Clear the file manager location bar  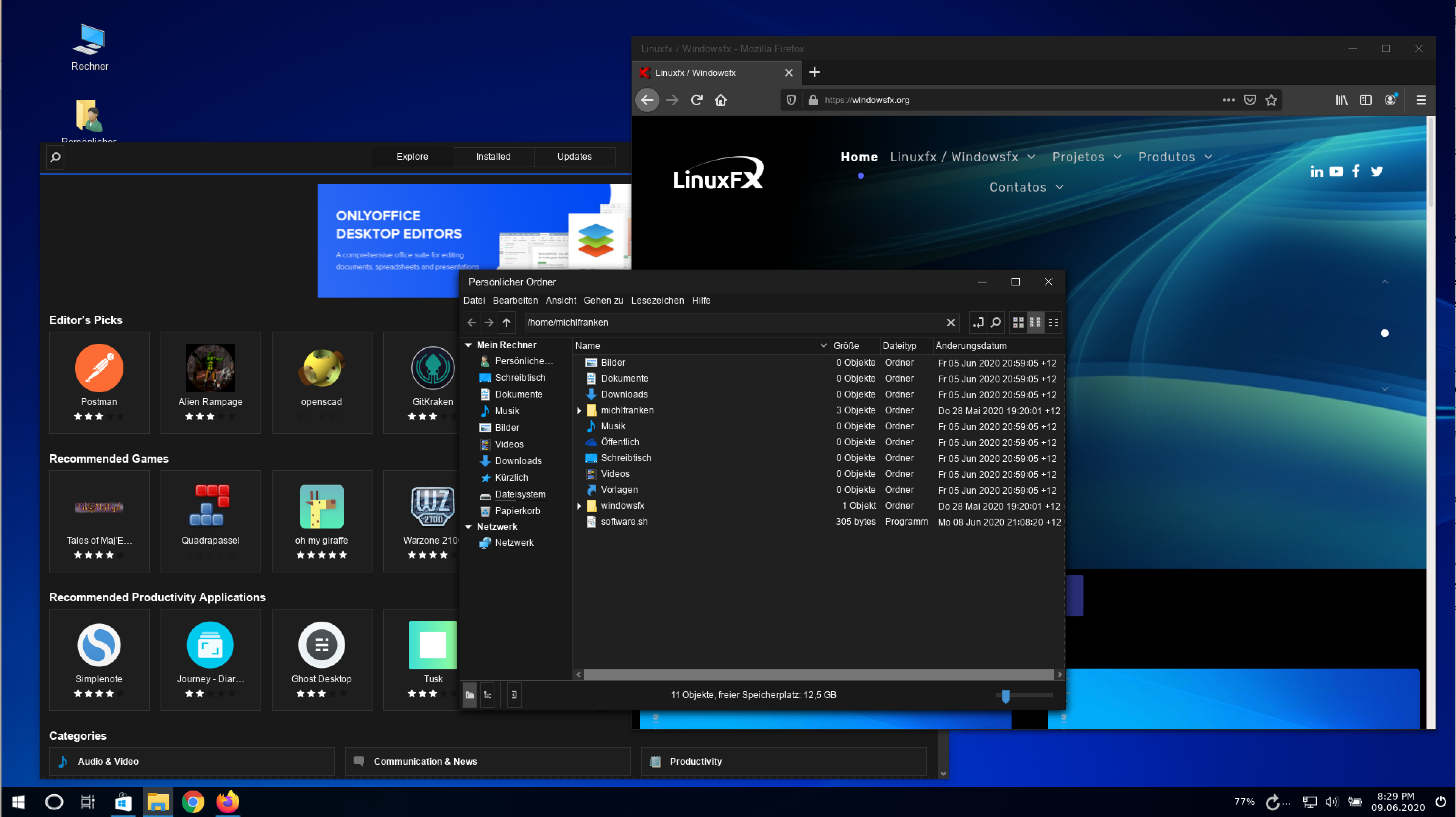pyautogui.click(x=951, y=322)
